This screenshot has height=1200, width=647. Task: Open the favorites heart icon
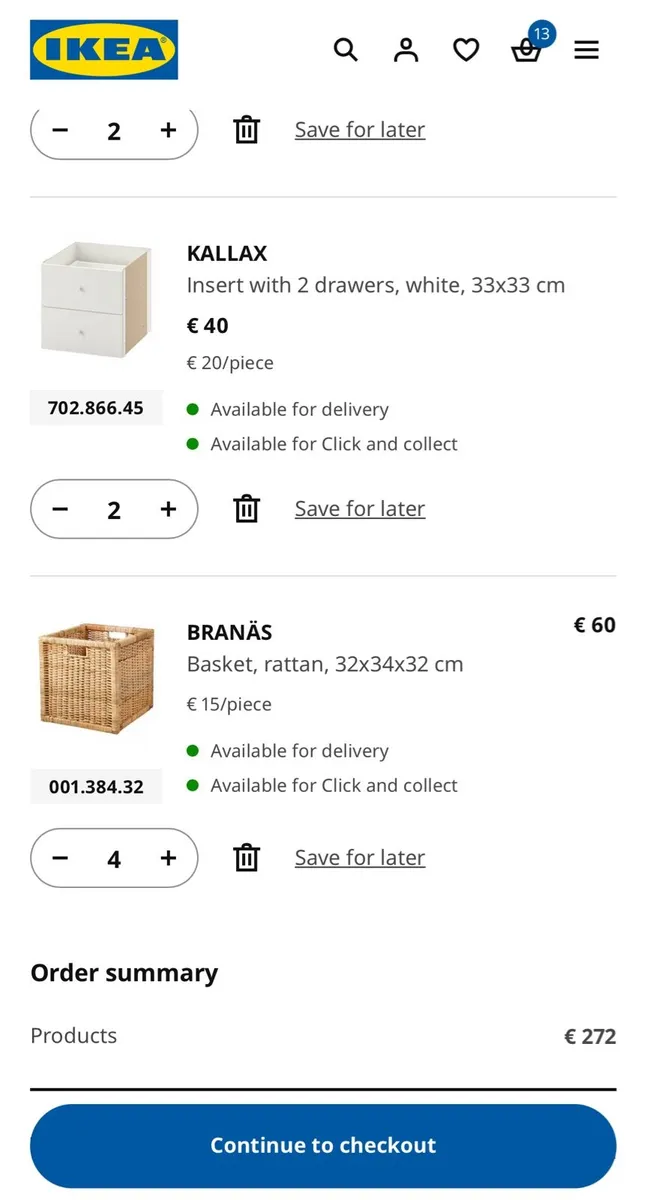point(466,49)
